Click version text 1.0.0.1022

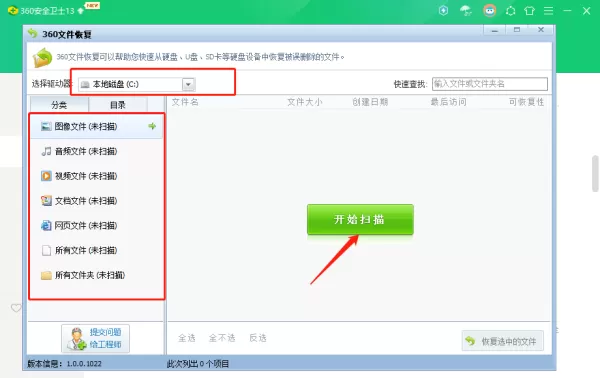84,363
